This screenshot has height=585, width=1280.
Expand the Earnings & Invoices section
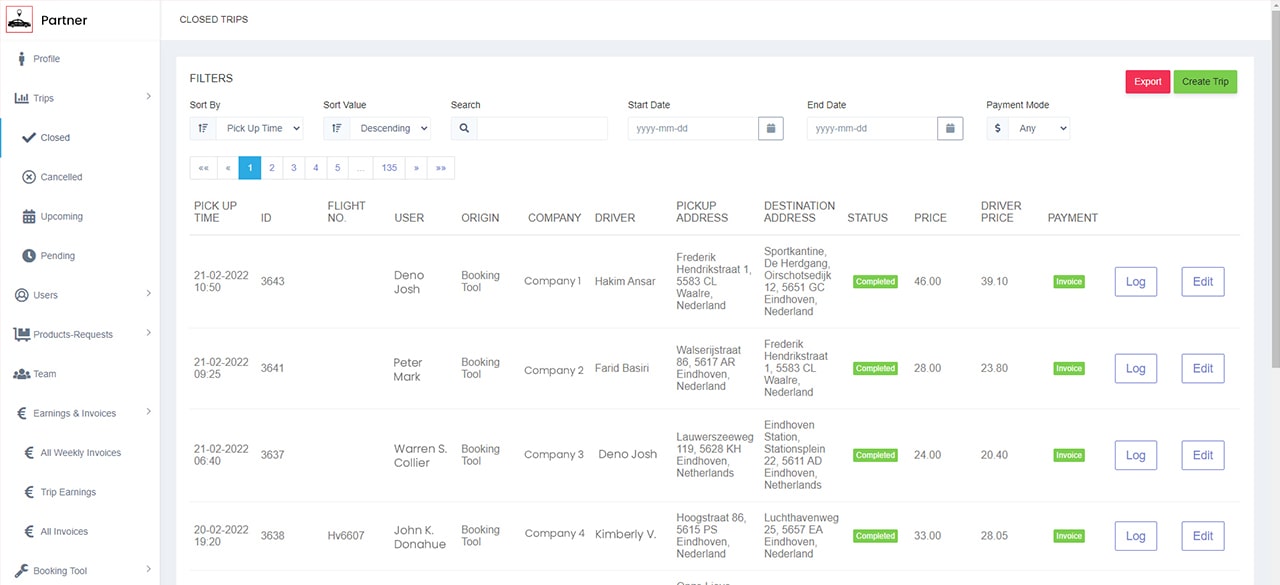pos(80,413)
